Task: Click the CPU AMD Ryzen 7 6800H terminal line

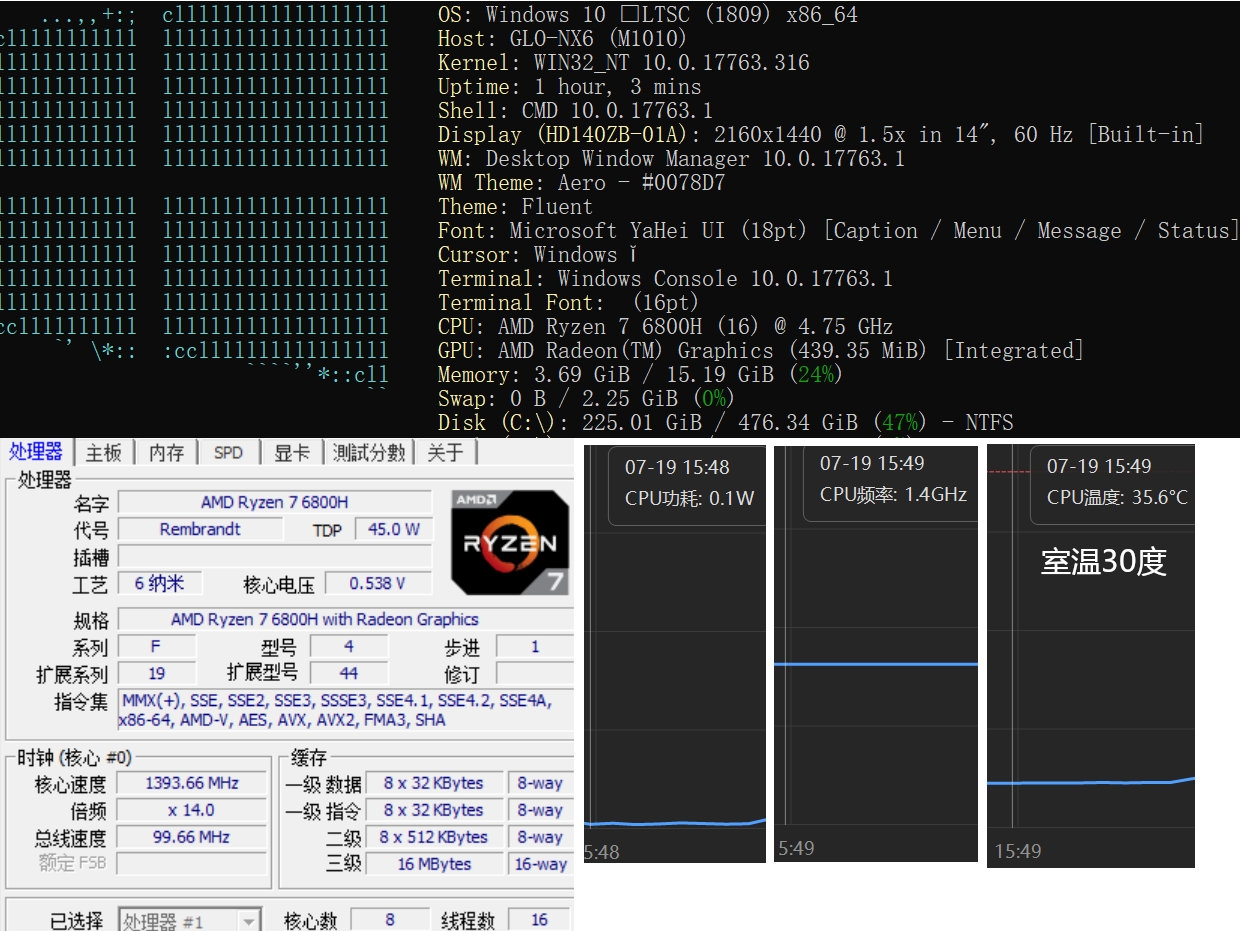Action: tap(665, 327)
